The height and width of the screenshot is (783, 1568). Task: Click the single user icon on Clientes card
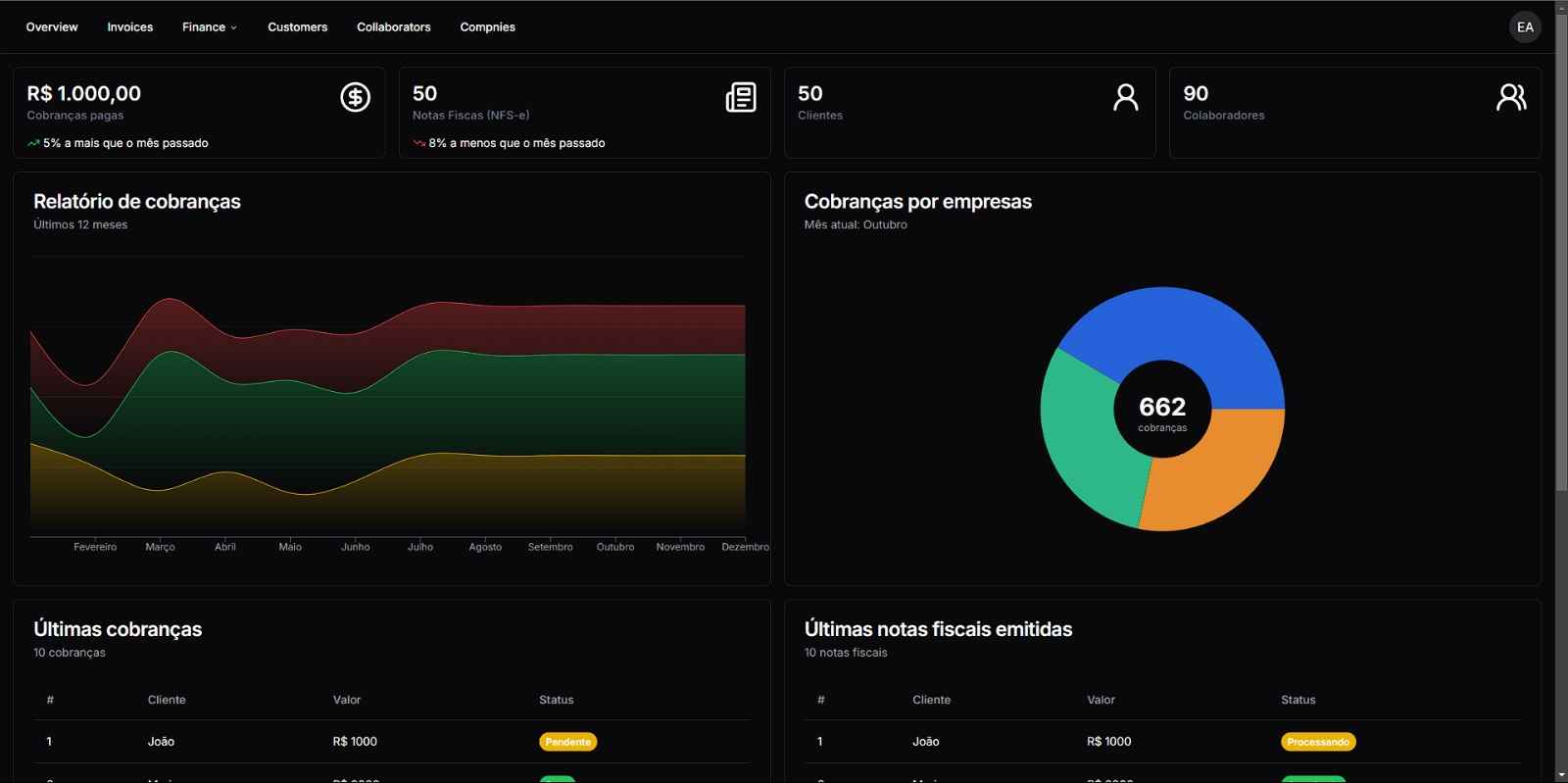[1126, 97]
